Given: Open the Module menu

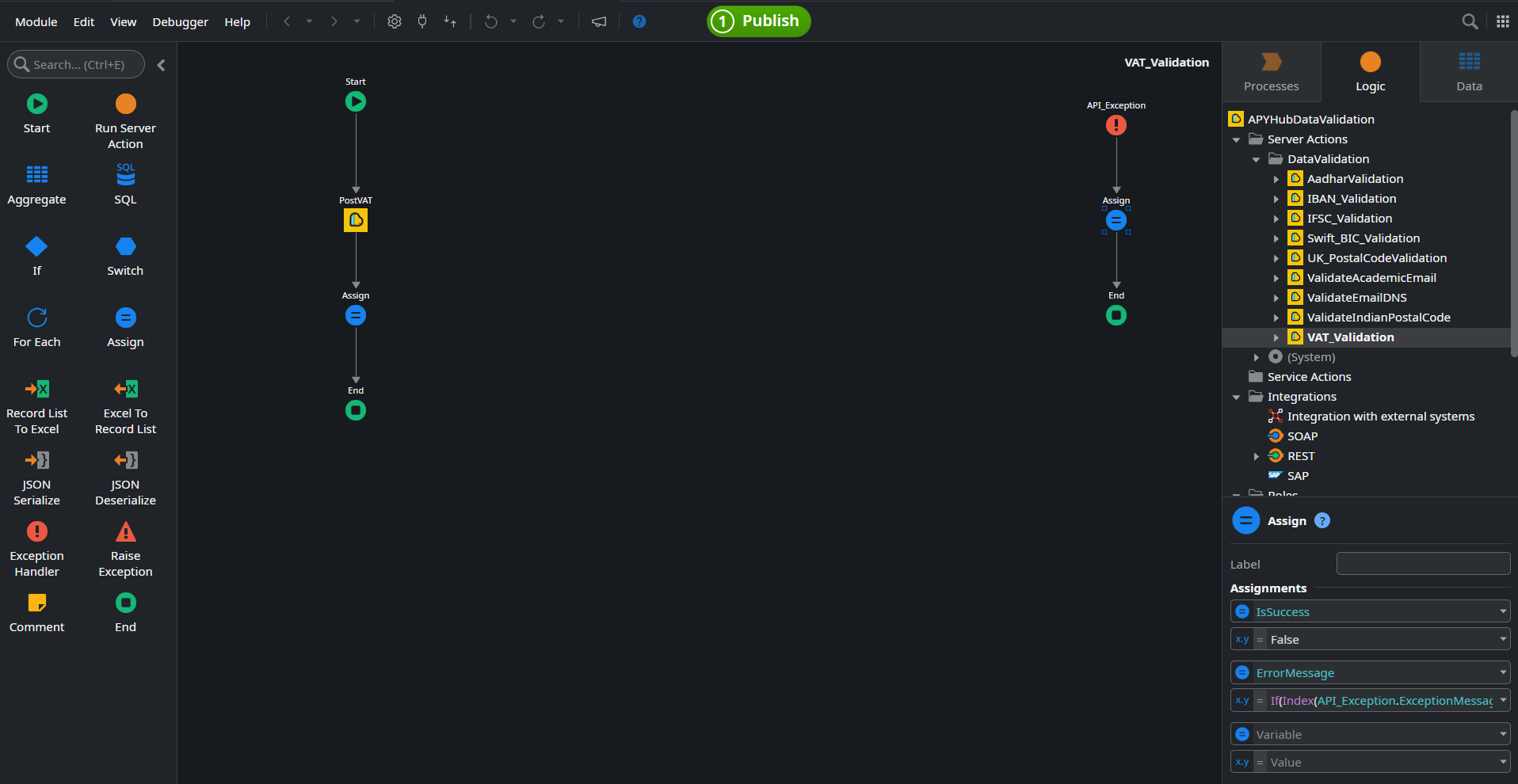Looking at the screenshot, I should click(x=36, y=22).
